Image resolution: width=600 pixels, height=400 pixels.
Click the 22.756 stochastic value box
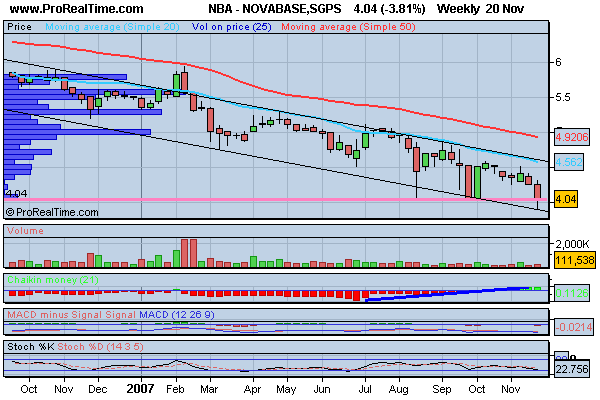pyautogui.click(x=572, y=369)
